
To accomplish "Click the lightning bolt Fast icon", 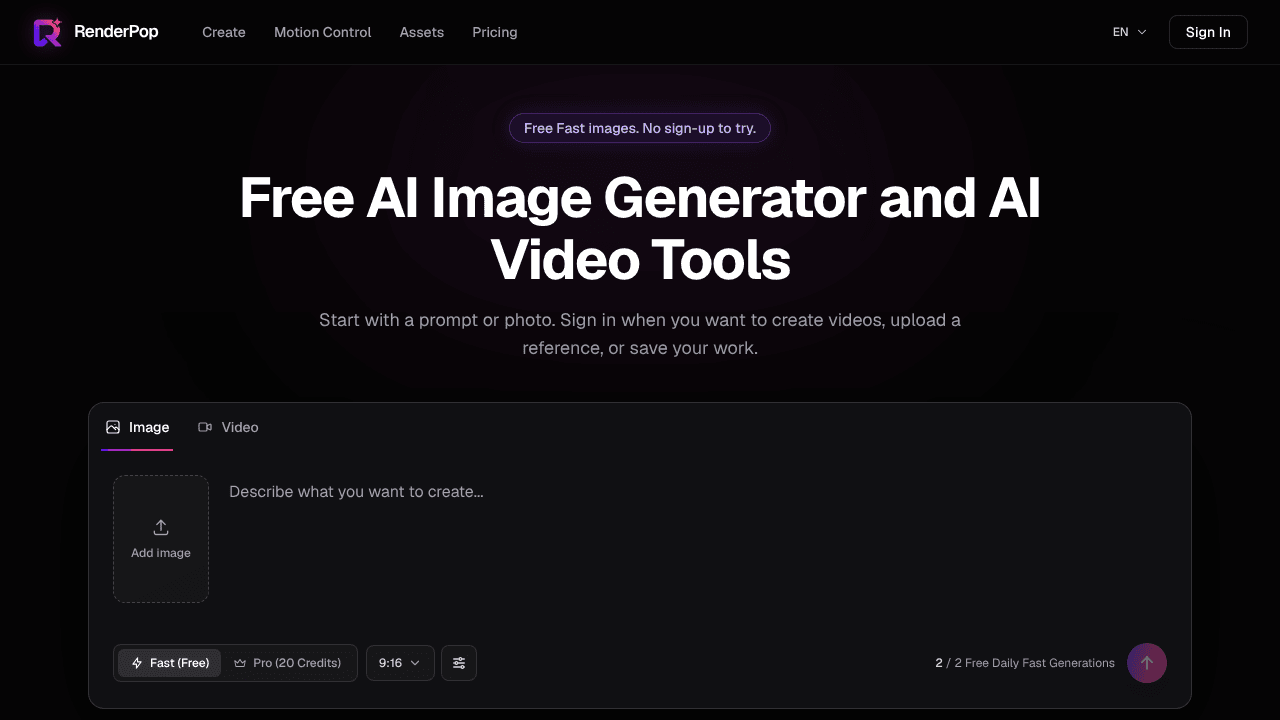I will coord(137,663).
